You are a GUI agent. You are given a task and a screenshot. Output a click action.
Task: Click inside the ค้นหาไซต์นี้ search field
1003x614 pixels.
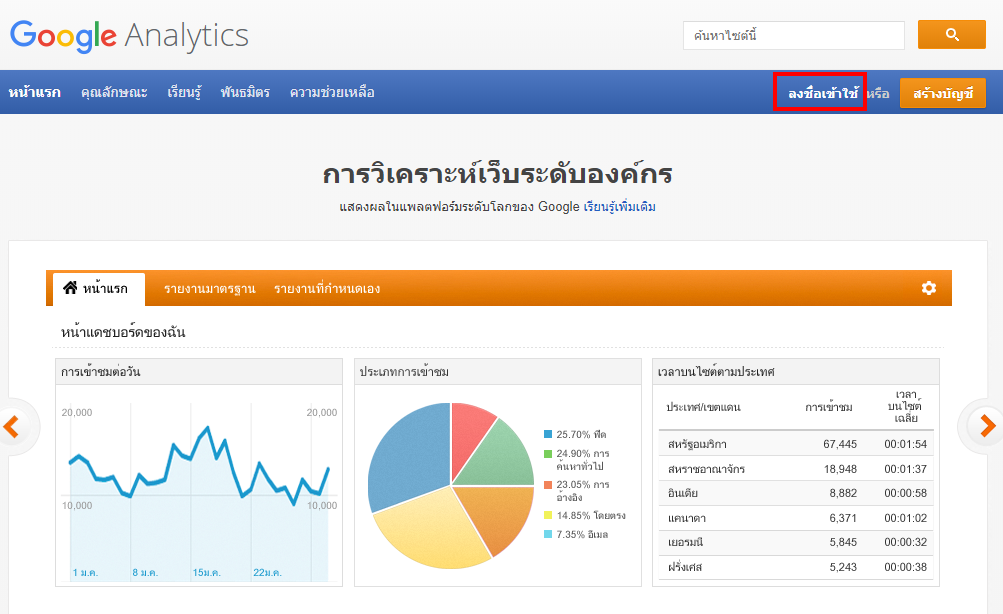[x=793, y=36]
